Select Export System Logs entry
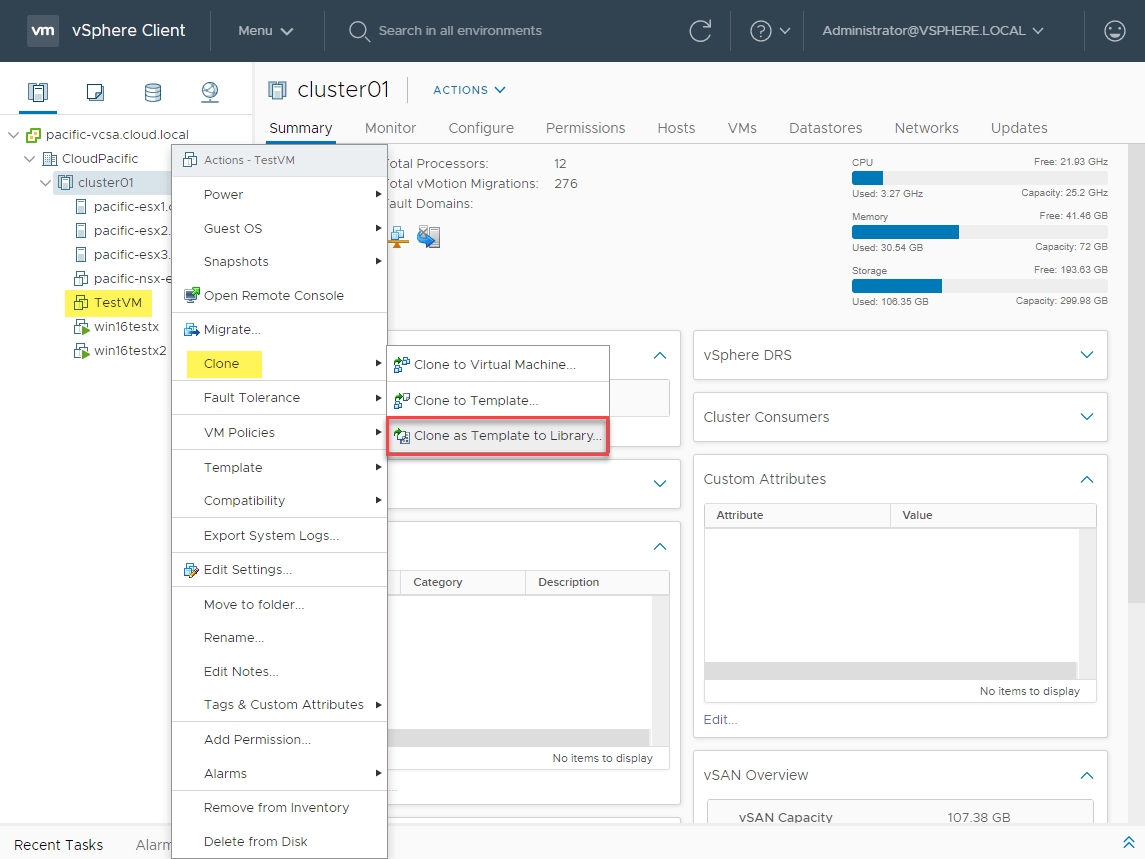Image resolution: width=1145 pixels, height=859 pixels. point(280,535)
